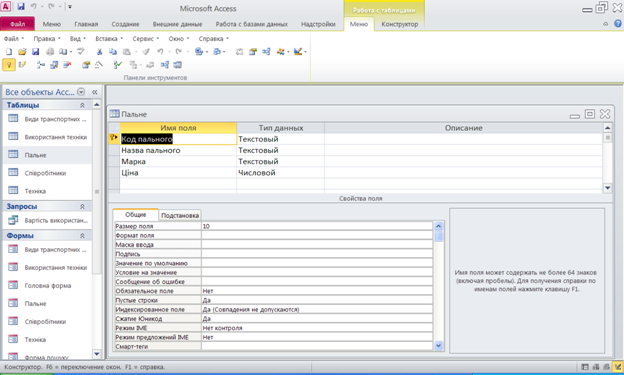Click the Spelling check icon
624x375 pixels.
point(81,51)
